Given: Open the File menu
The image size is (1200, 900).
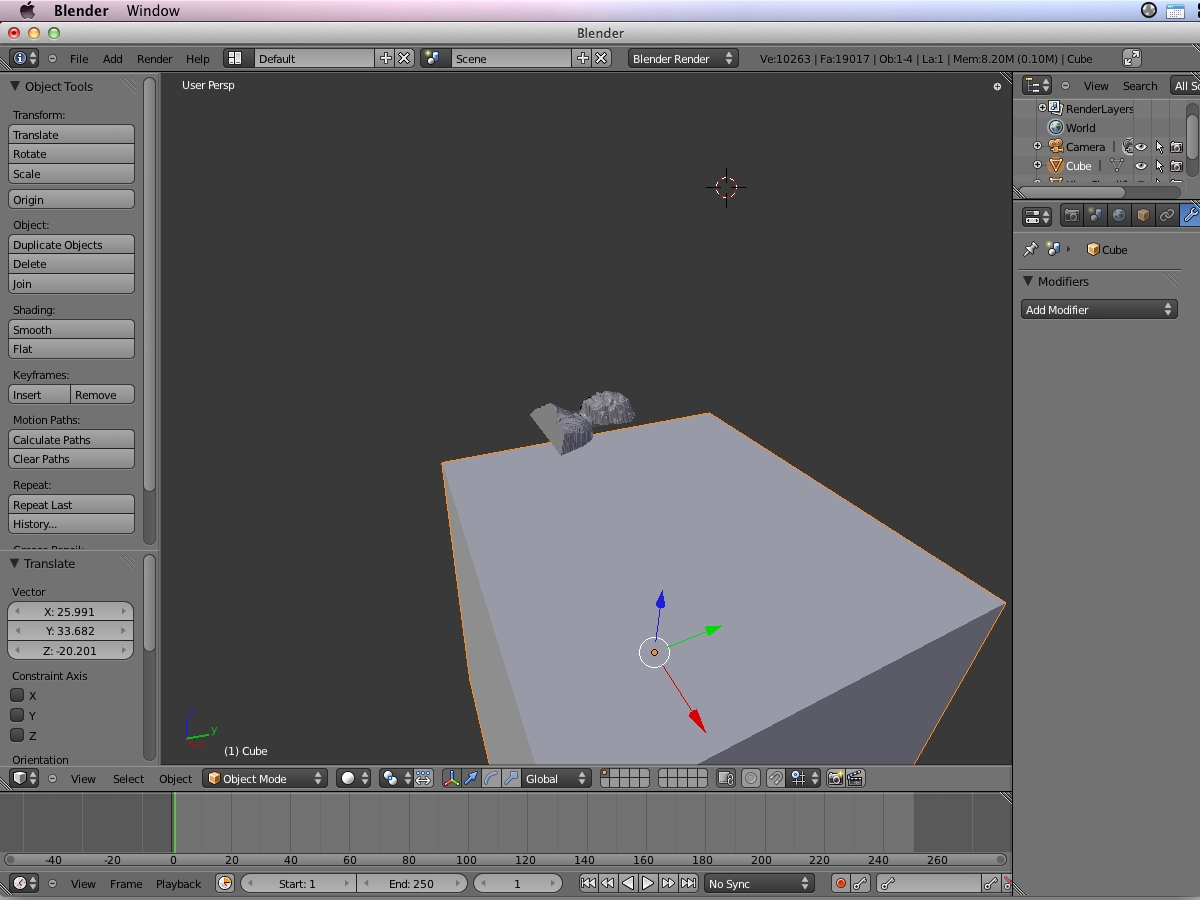Looking at the screenshot, I should click(79, 59).
